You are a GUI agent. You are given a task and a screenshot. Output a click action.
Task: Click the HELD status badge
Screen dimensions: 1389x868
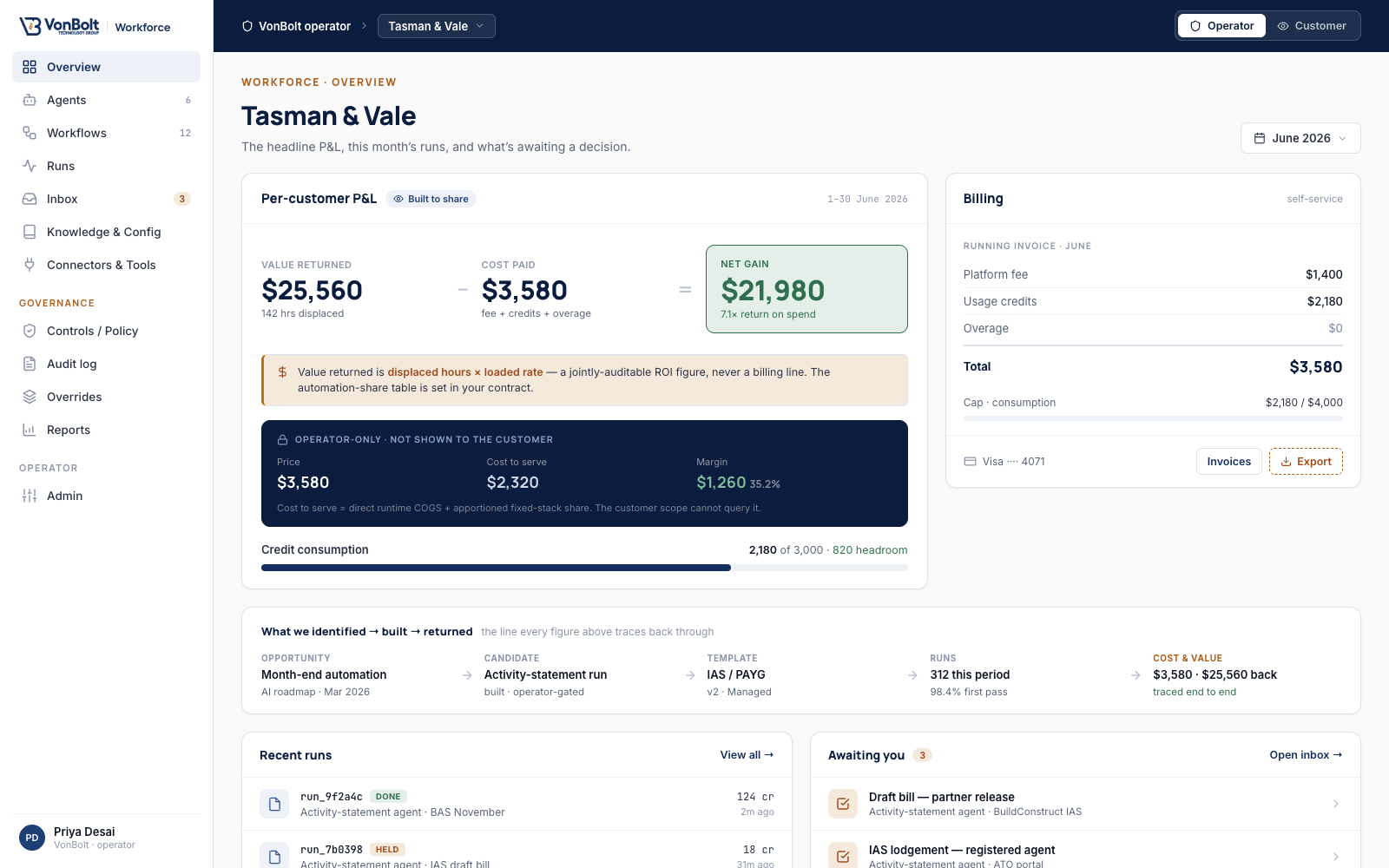click(x=387, y=850)
